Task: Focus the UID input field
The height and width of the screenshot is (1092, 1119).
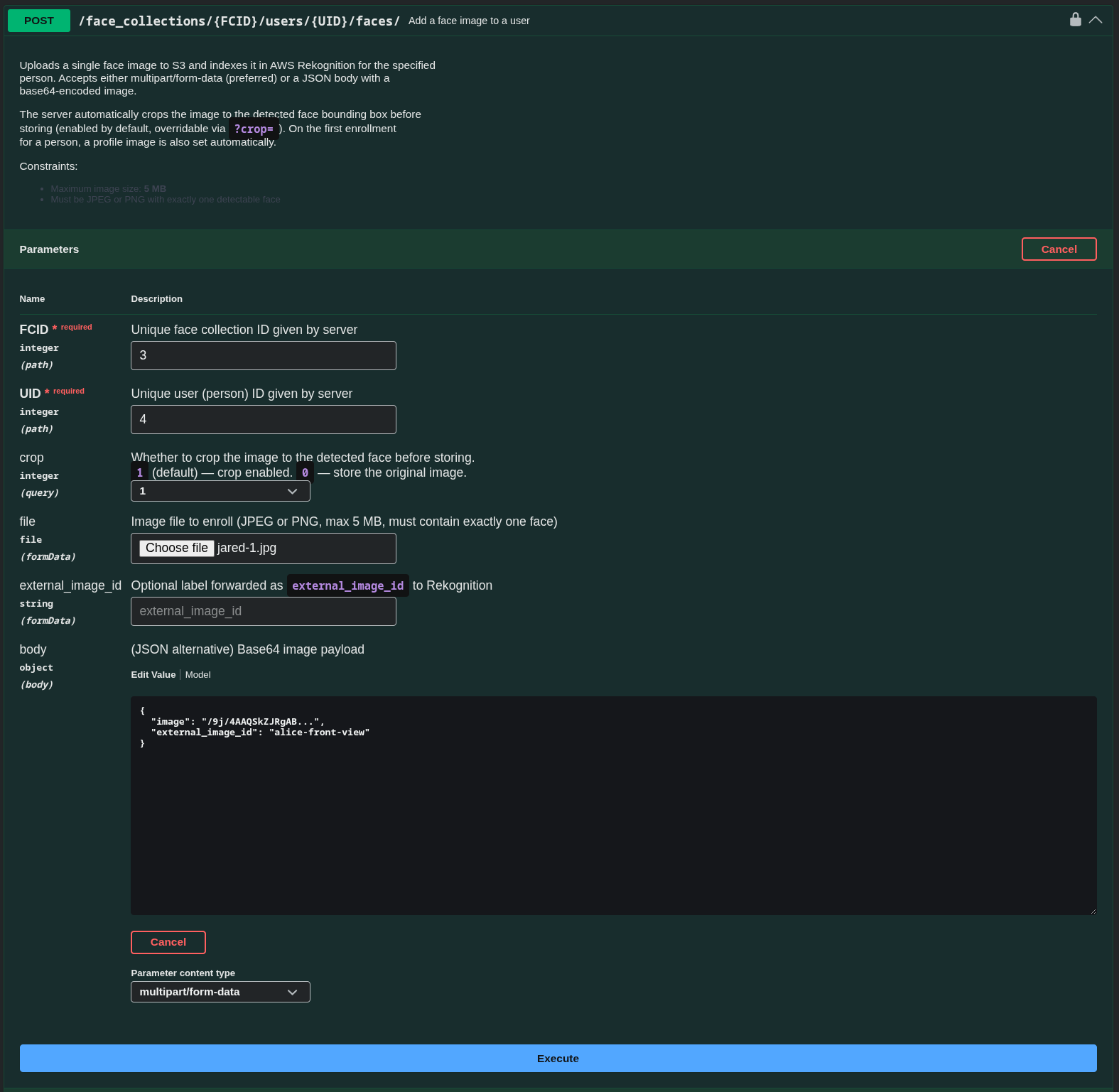Action: pyautogui.click(x=264, y=419)
